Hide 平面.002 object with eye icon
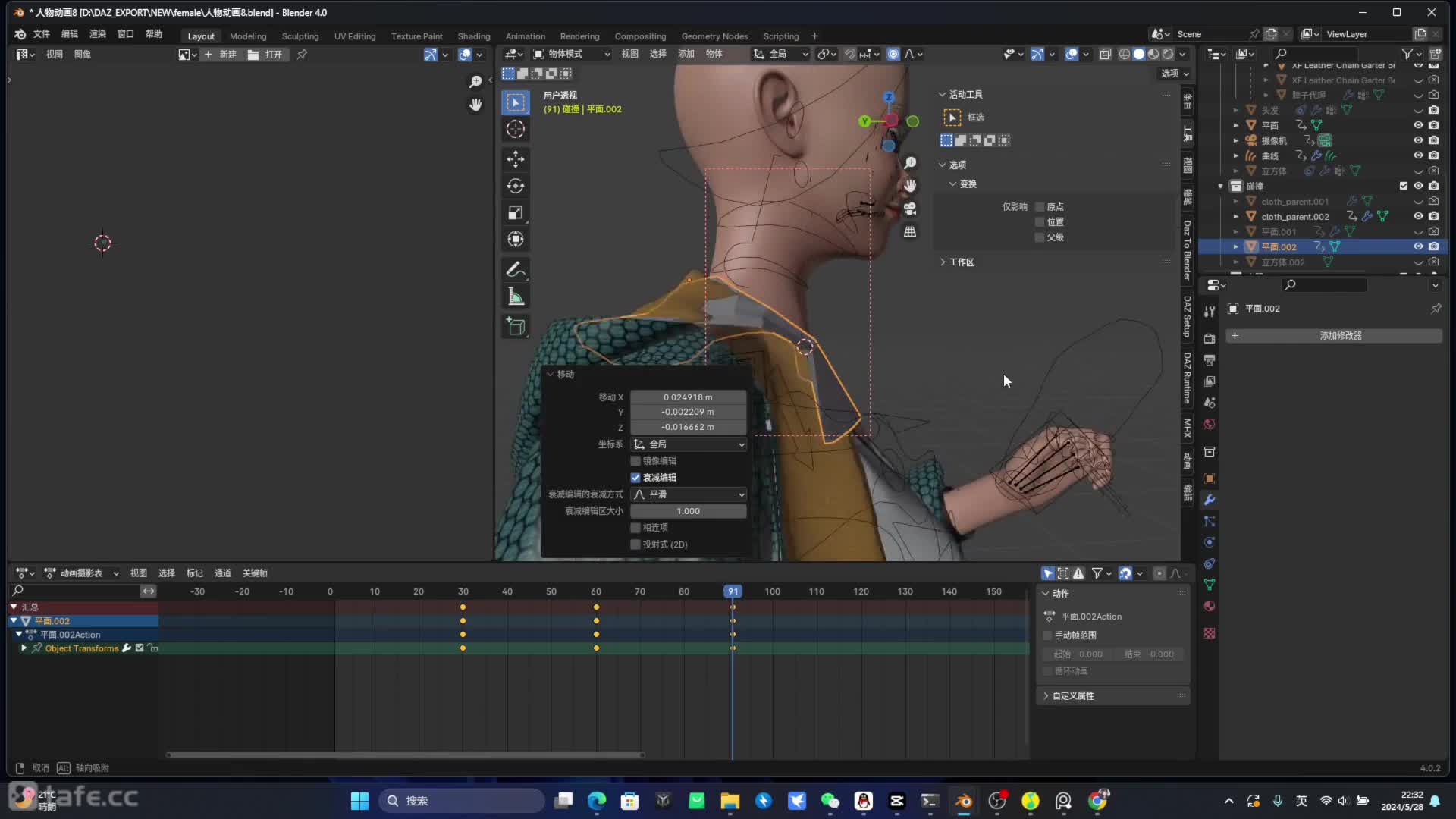Image resolution: width=1456 pixels, height=819 pixels. click(x=1418, y=246)
